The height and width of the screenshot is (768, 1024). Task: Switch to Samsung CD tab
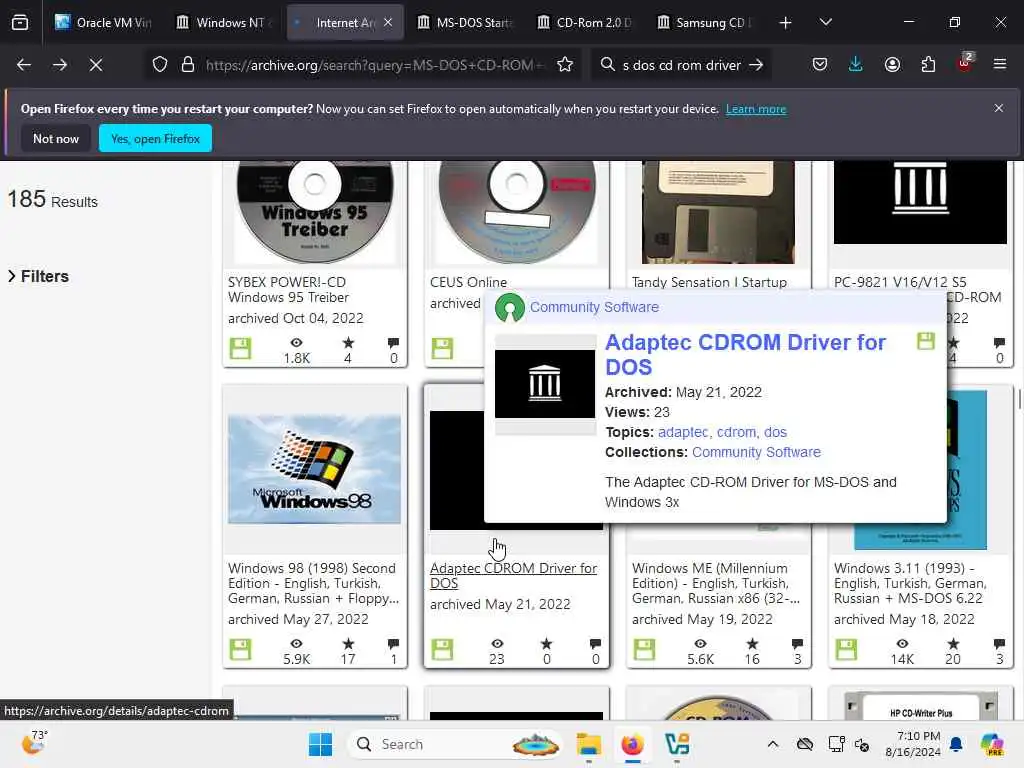click(705, 23)
